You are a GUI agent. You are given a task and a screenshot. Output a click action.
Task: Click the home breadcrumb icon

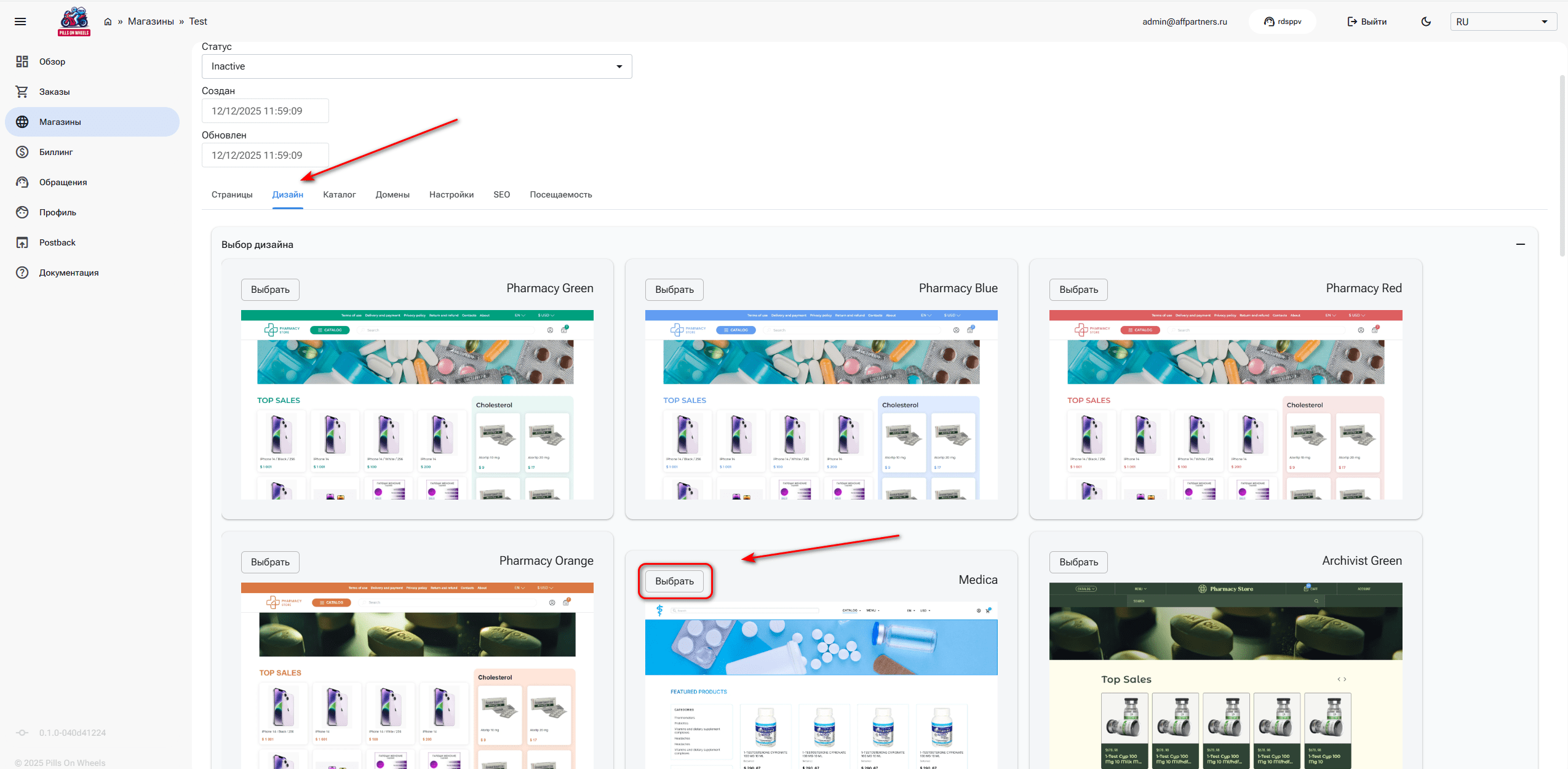tap(108, 22)
